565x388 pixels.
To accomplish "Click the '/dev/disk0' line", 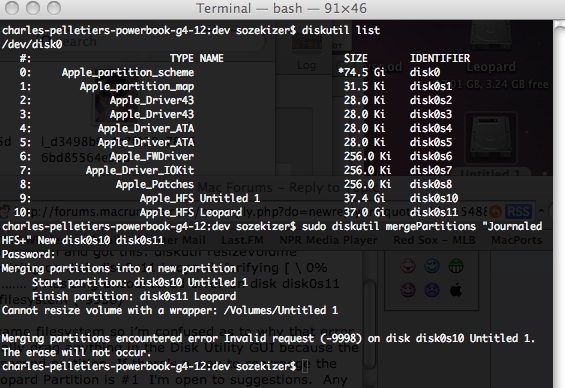I will point(32,44).
